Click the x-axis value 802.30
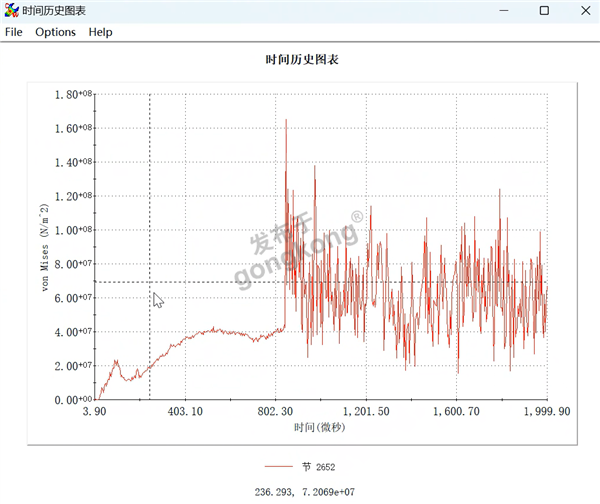Image resolution: width=600 pixels, height=504 pixels. pyautogui.click(x=275, y=411)
